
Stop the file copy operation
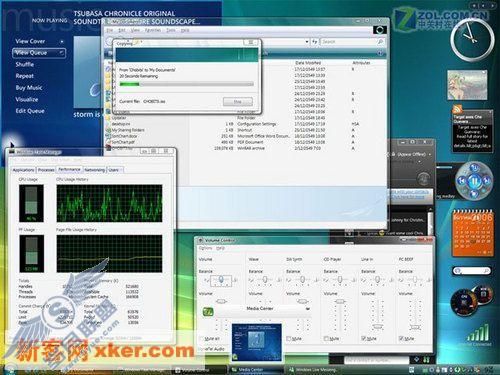(238, 101)
